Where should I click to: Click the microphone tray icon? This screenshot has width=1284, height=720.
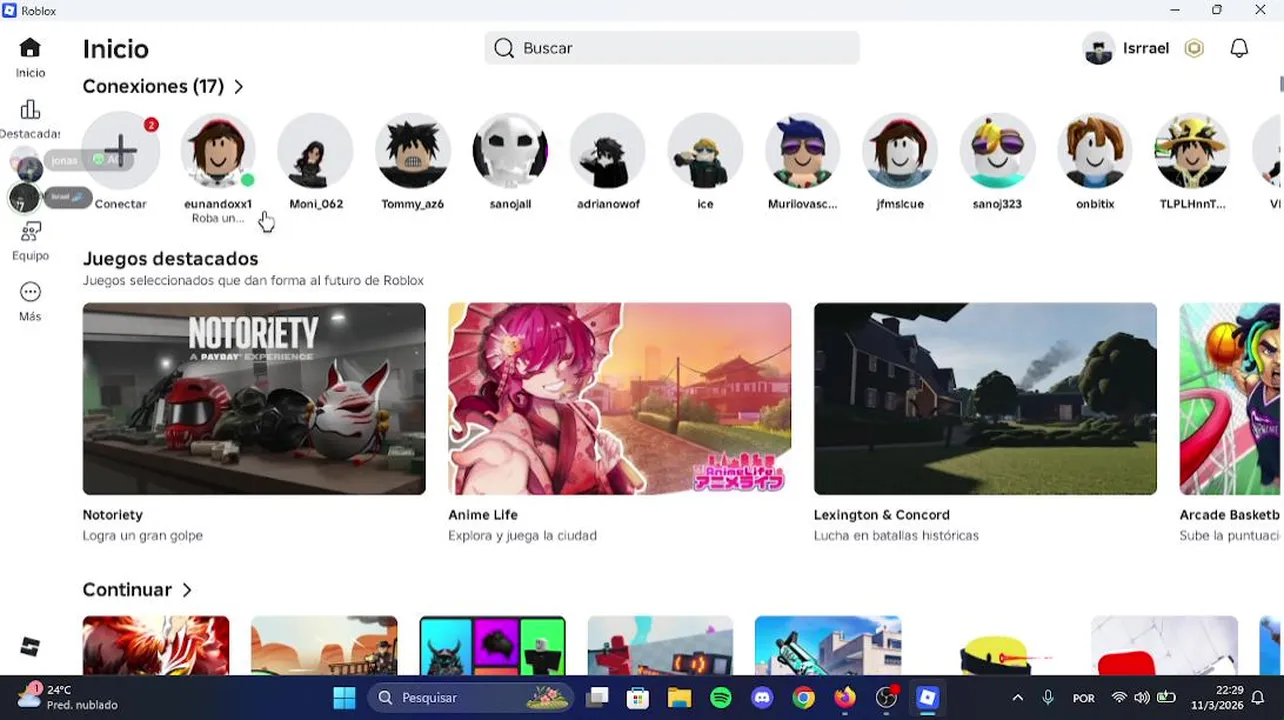(x=1048, y=698)
